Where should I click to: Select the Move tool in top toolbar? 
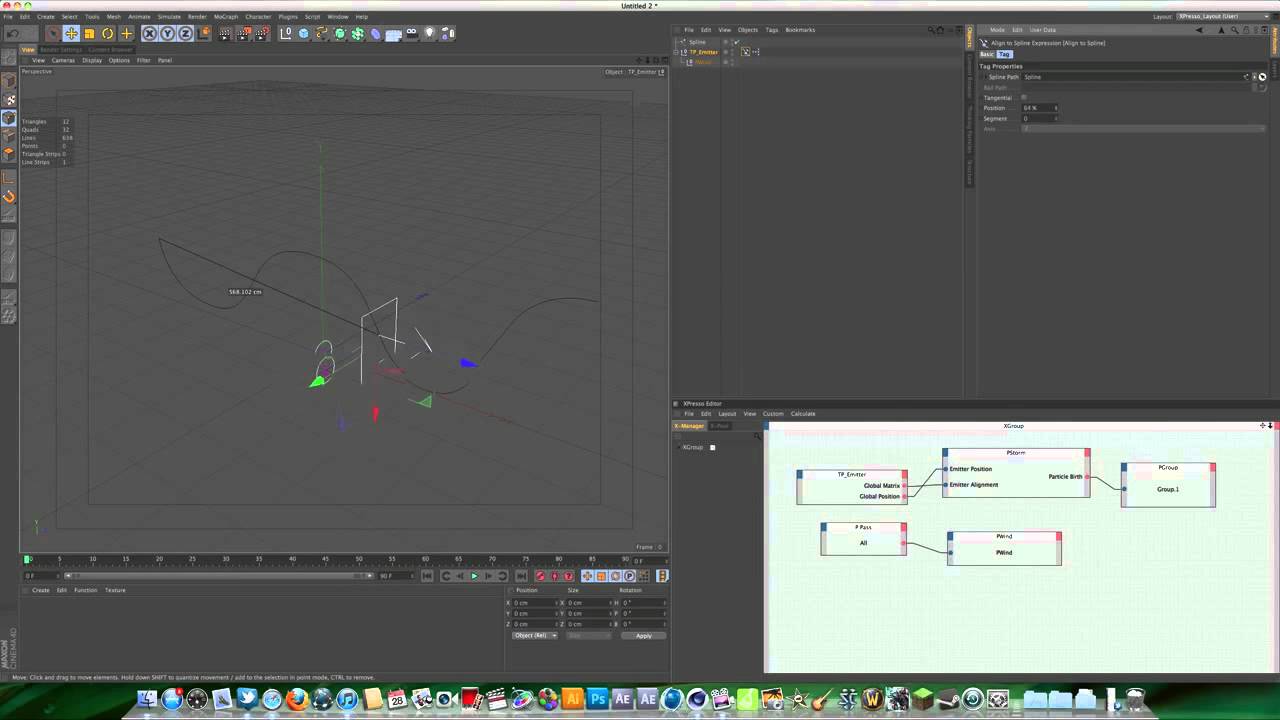coord(71,33)
